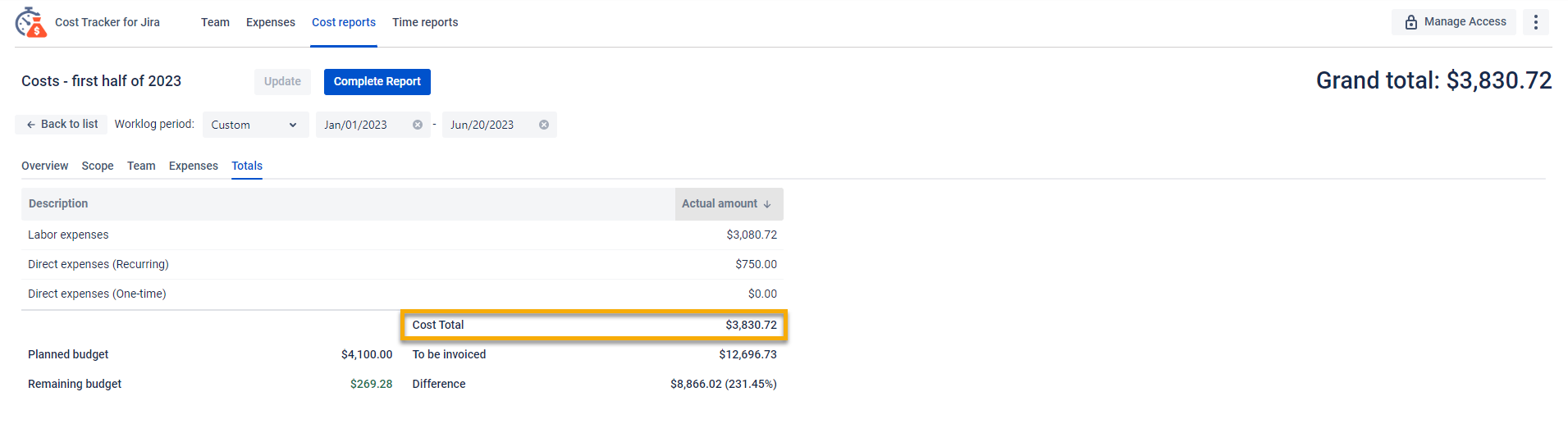
Task: Click the Worklog period label
Action: click(154, 124)
